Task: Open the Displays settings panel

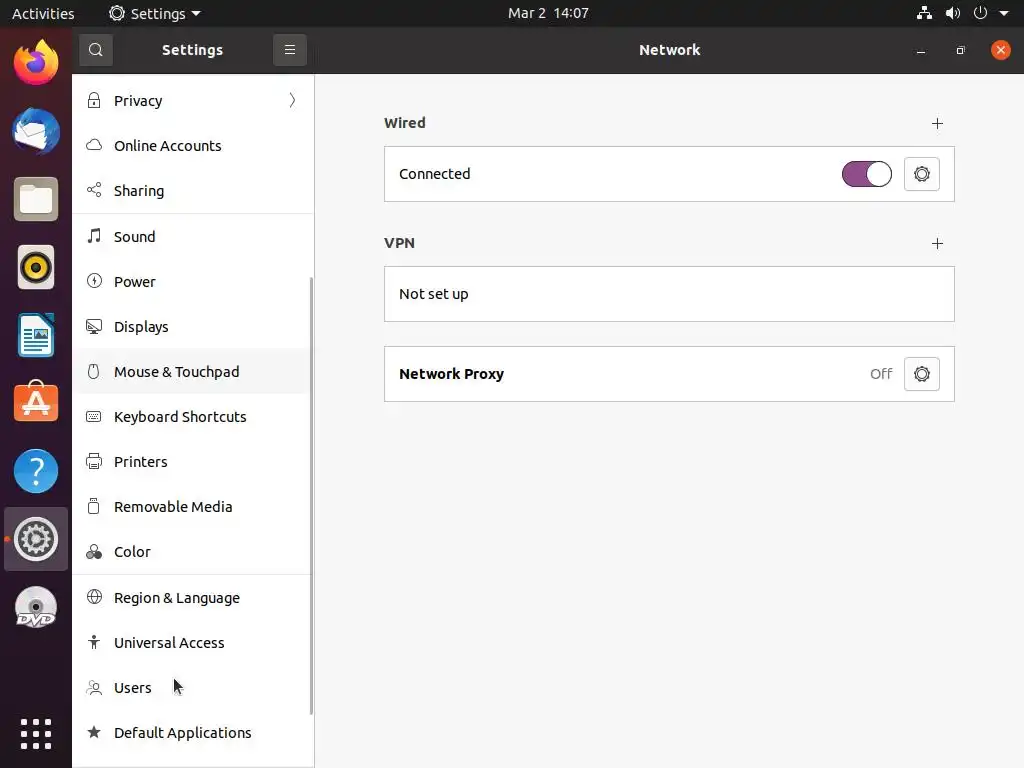Action: point(141,327)
